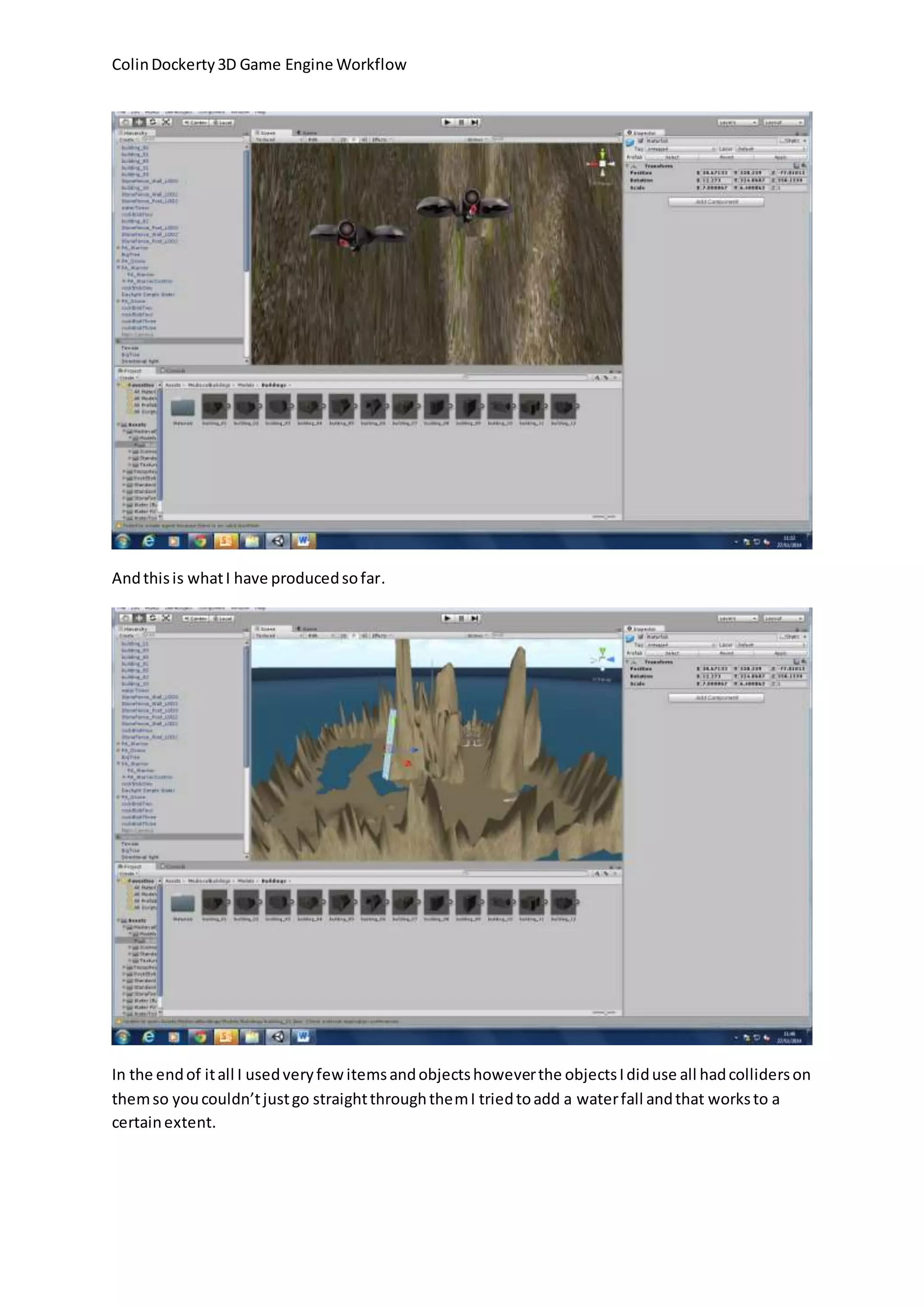Collapse the Transform component in the drone Inspector

tap(628, 166)
